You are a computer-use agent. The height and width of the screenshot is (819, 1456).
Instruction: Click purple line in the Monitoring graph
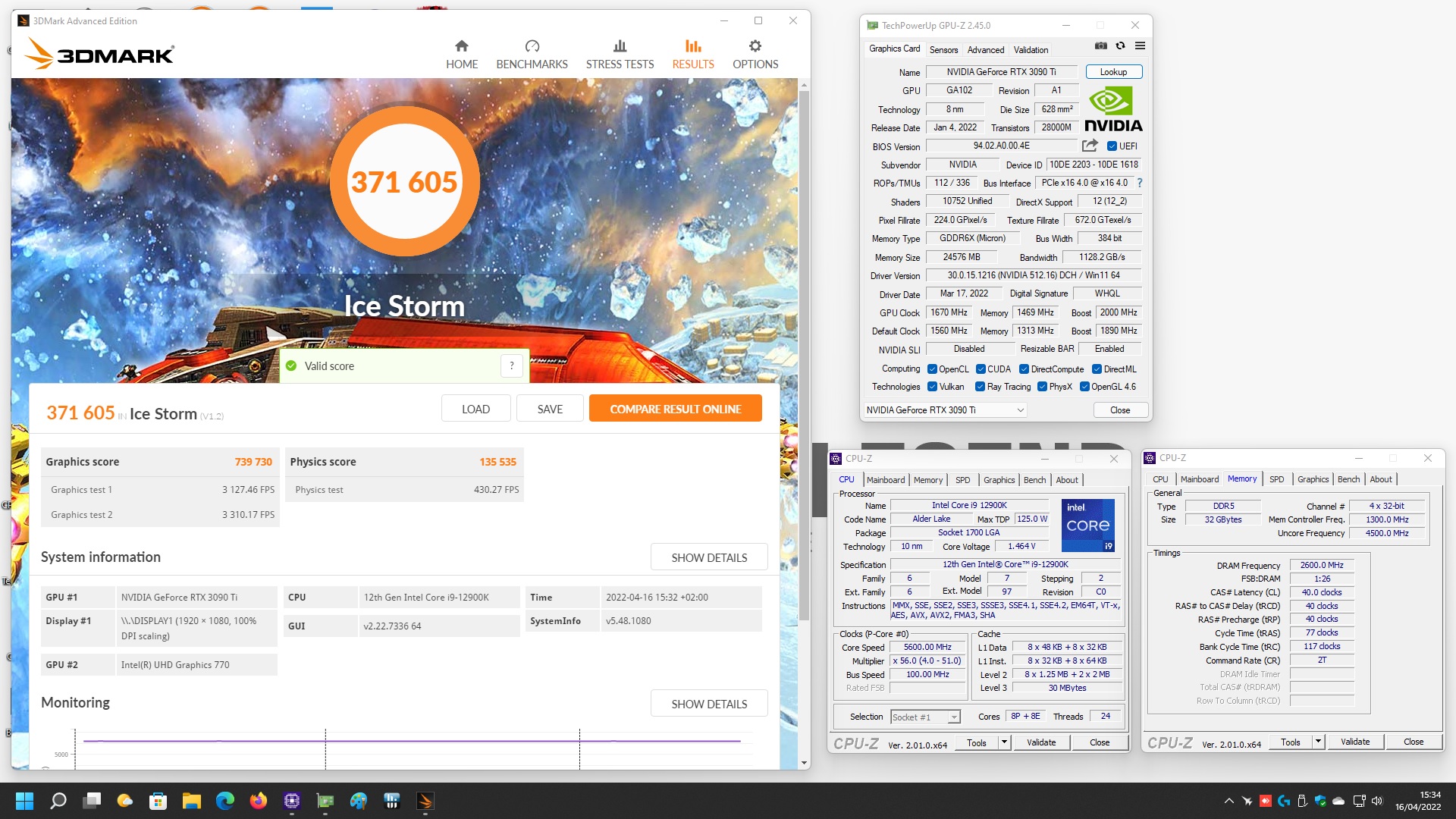412,741
